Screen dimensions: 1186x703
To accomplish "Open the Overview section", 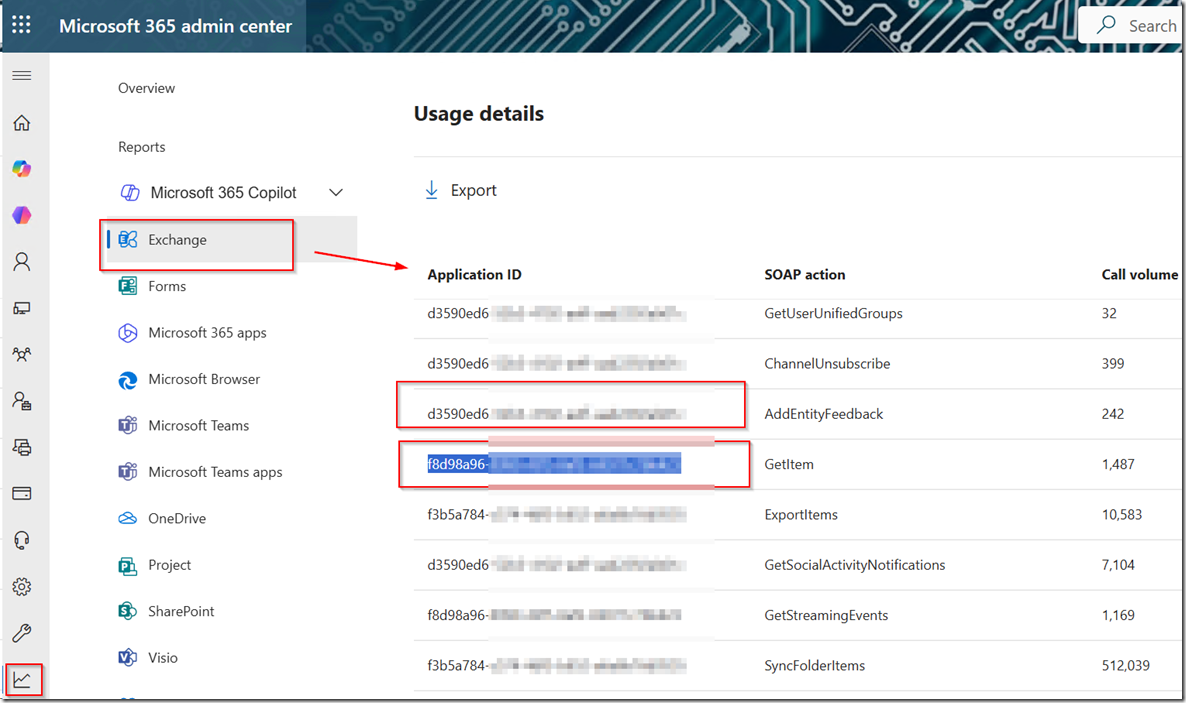I will (x=146, y=88).
